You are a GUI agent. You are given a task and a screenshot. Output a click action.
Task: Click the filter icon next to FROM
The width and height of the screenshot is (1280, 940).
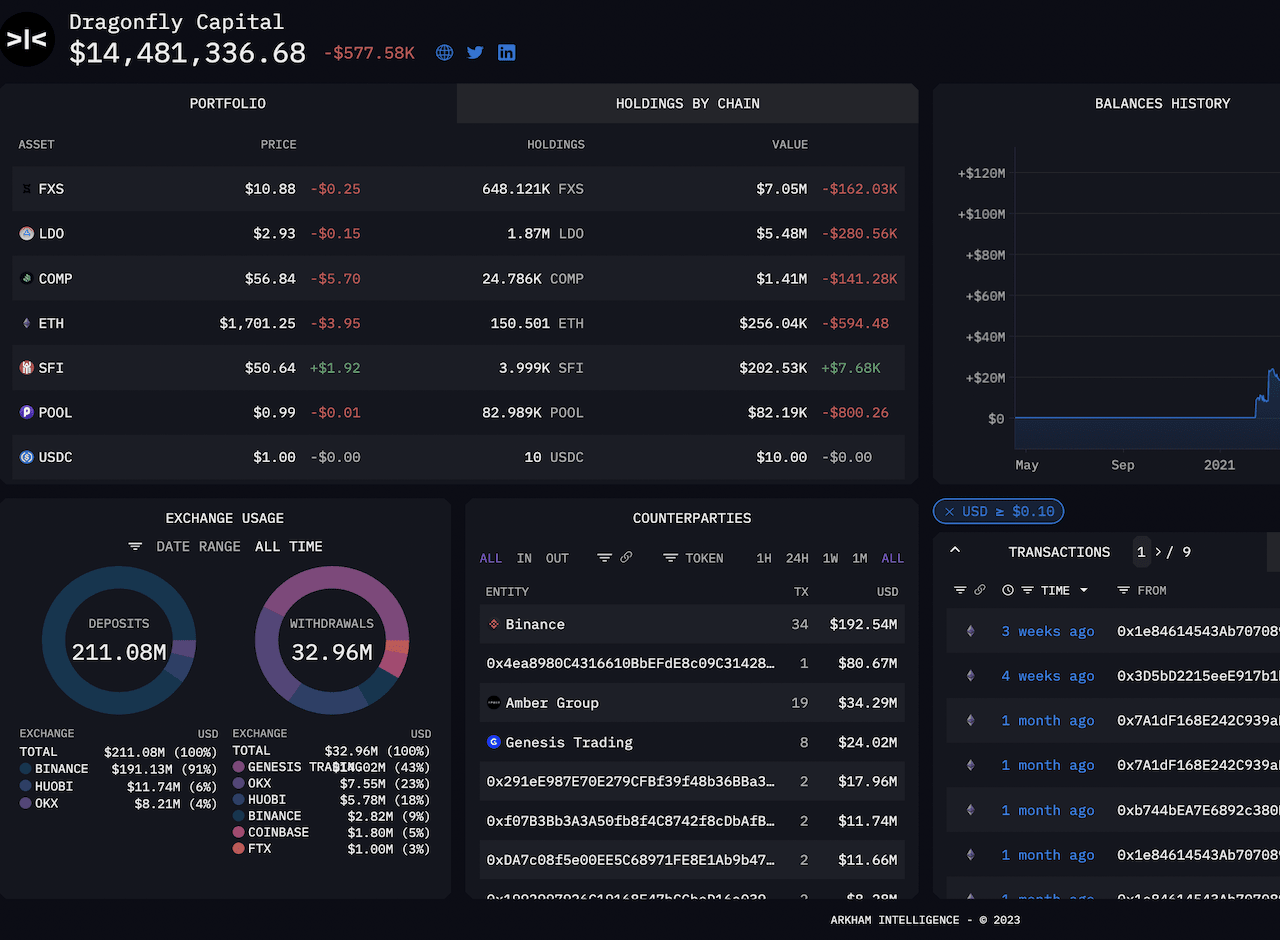(x=1124, y=590)
